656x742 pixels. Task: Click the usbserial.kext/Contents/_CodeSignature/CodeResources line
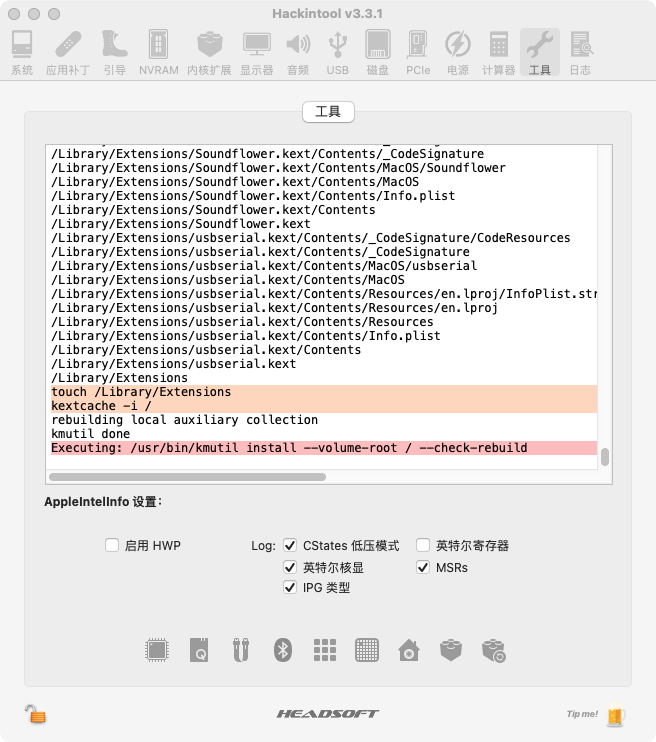click(311, 238)
